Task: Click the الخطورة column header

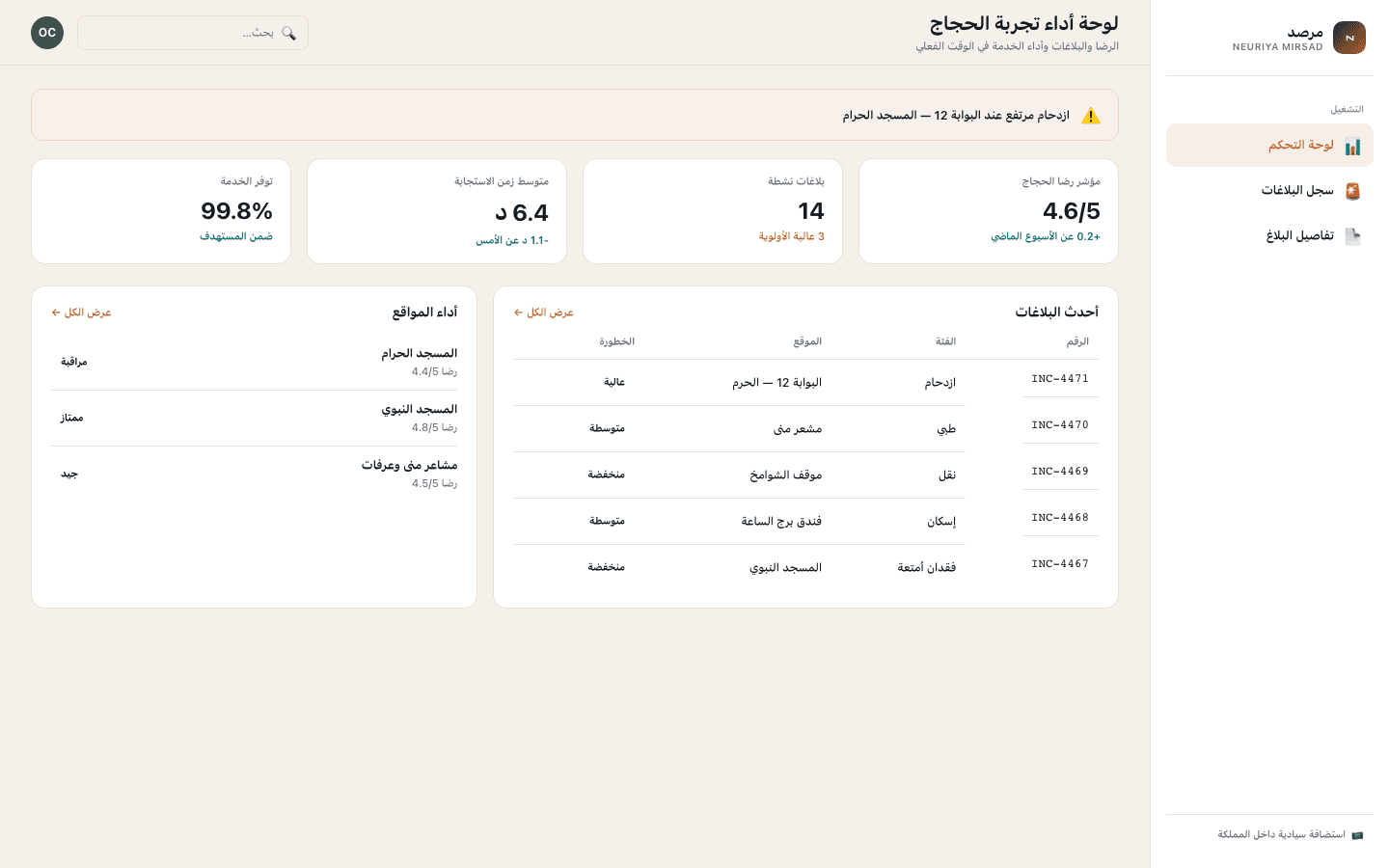Action: point(616,341)
